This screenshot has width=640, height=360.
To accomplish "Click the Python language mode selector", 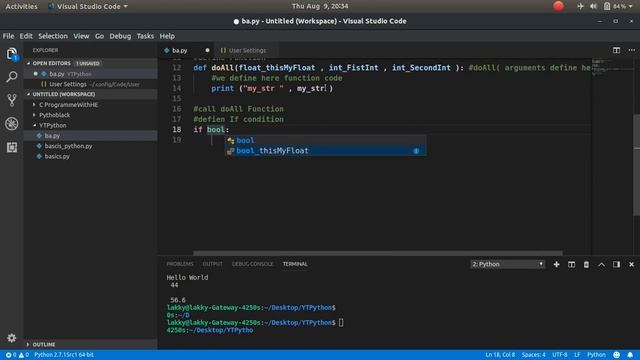I will 596,355.
